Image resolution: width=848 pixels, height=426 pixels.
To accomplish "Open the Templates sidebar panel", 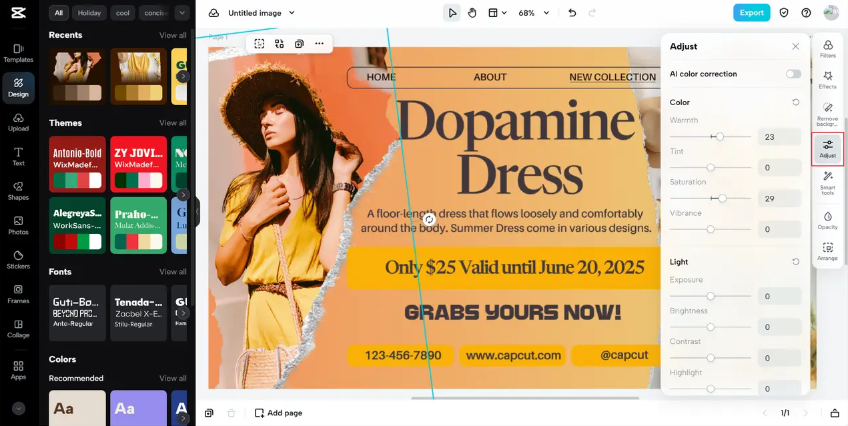I will 18,53.
